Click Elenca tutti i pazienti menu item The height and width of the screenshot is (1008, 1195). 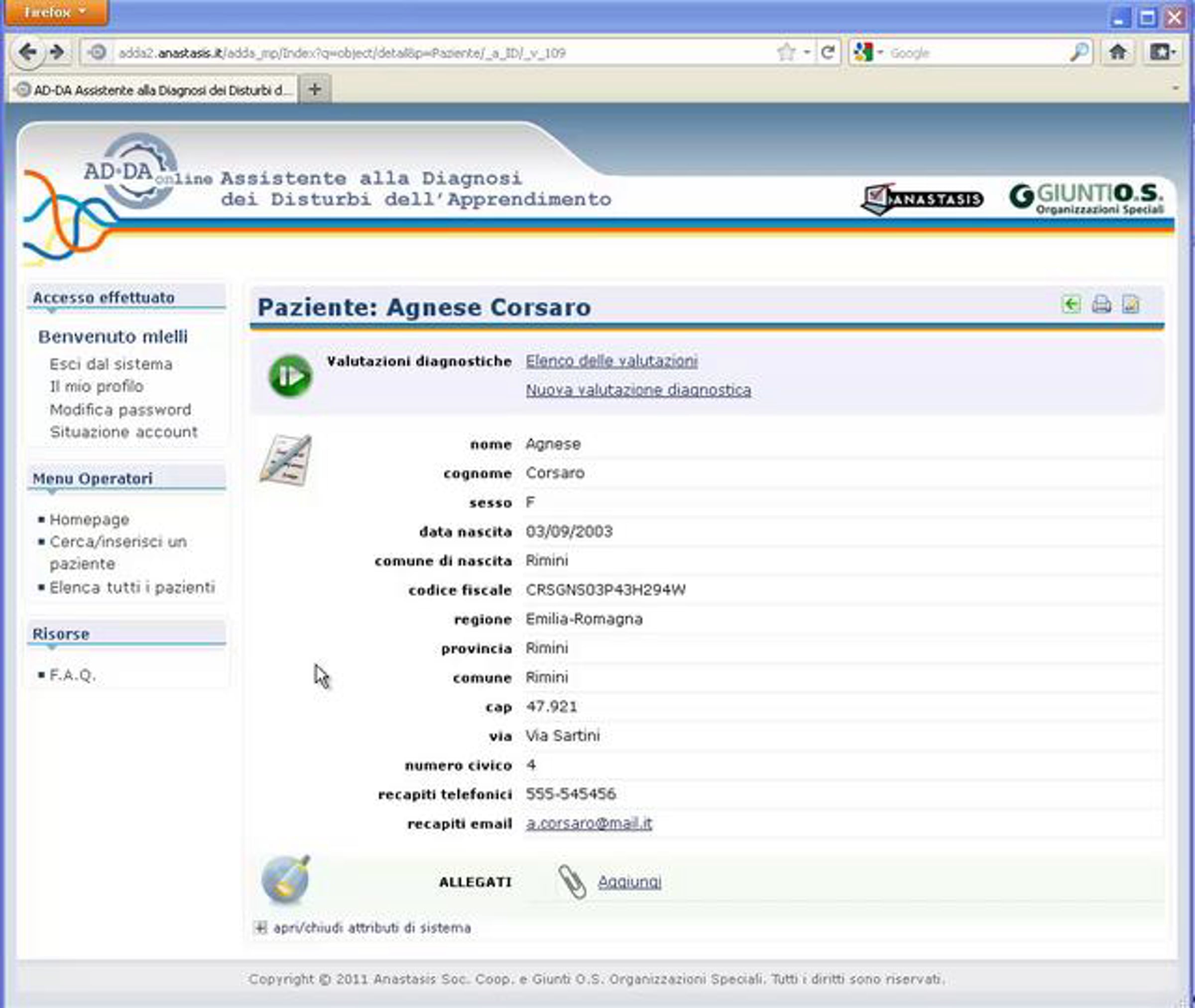coord(132,587)
